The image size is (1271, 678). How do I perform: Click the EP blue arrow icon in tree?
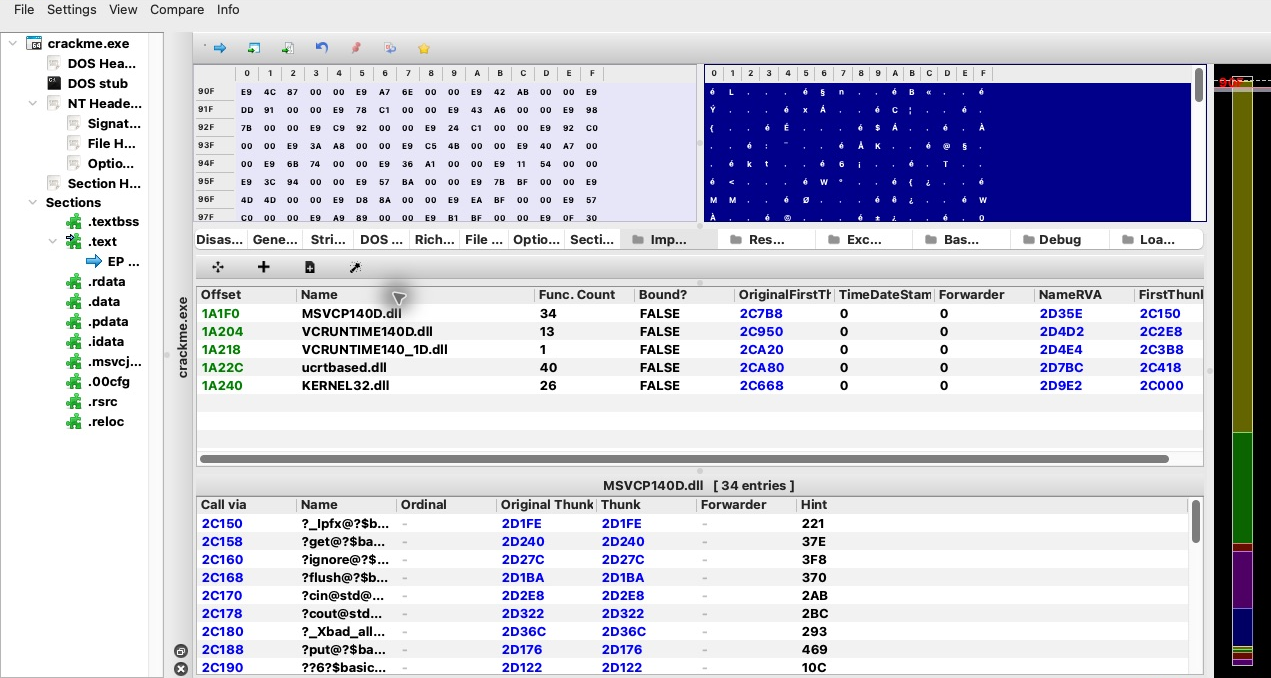(x=94, y=261)
